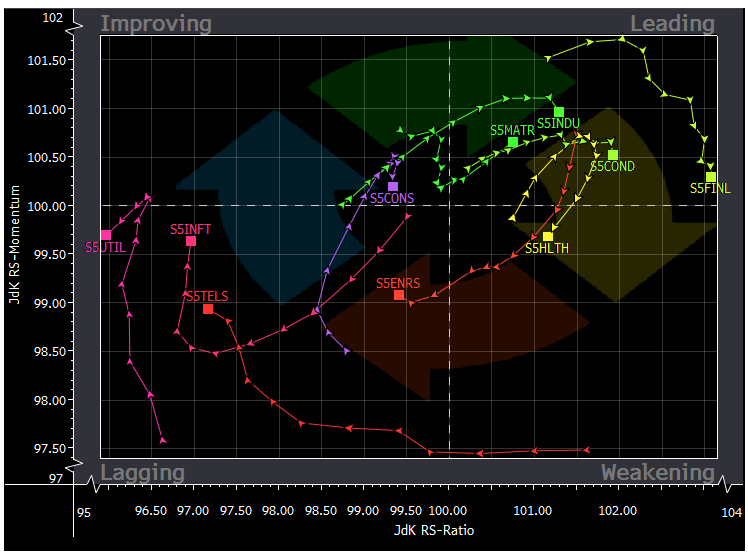Click the S5HLTH label text
Viewport: 748px width, 560px height.
547,249
